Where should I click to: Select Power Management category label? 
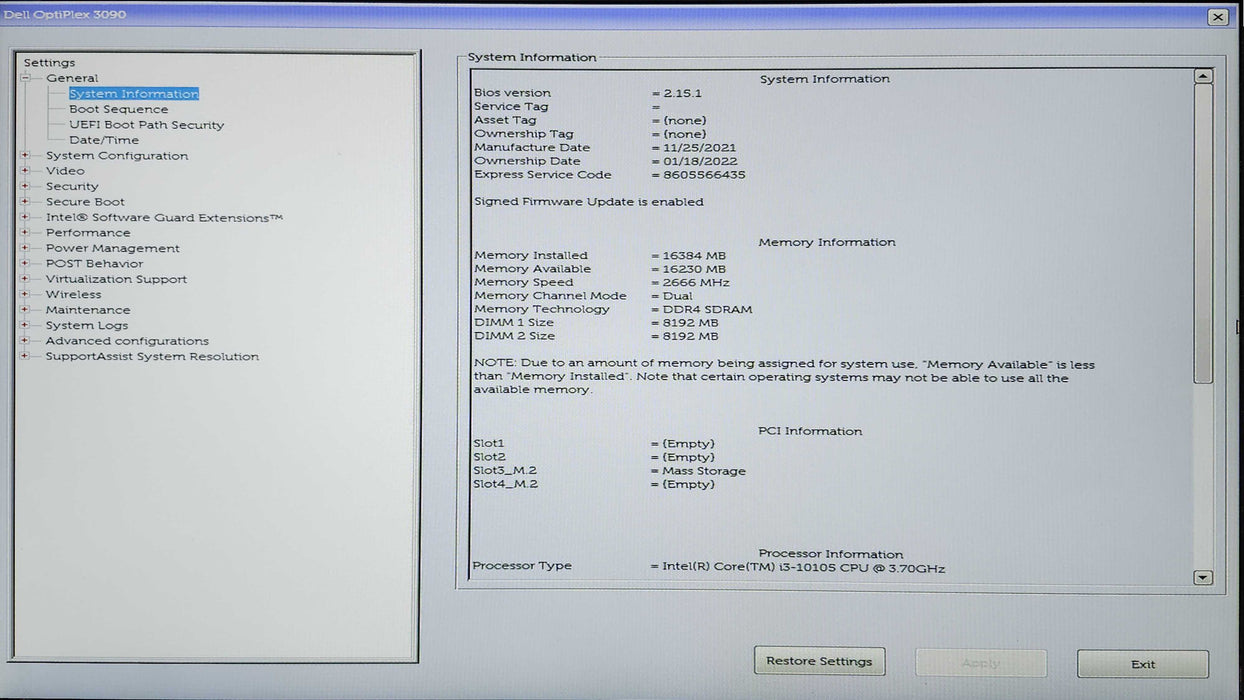tap(113, 248)
